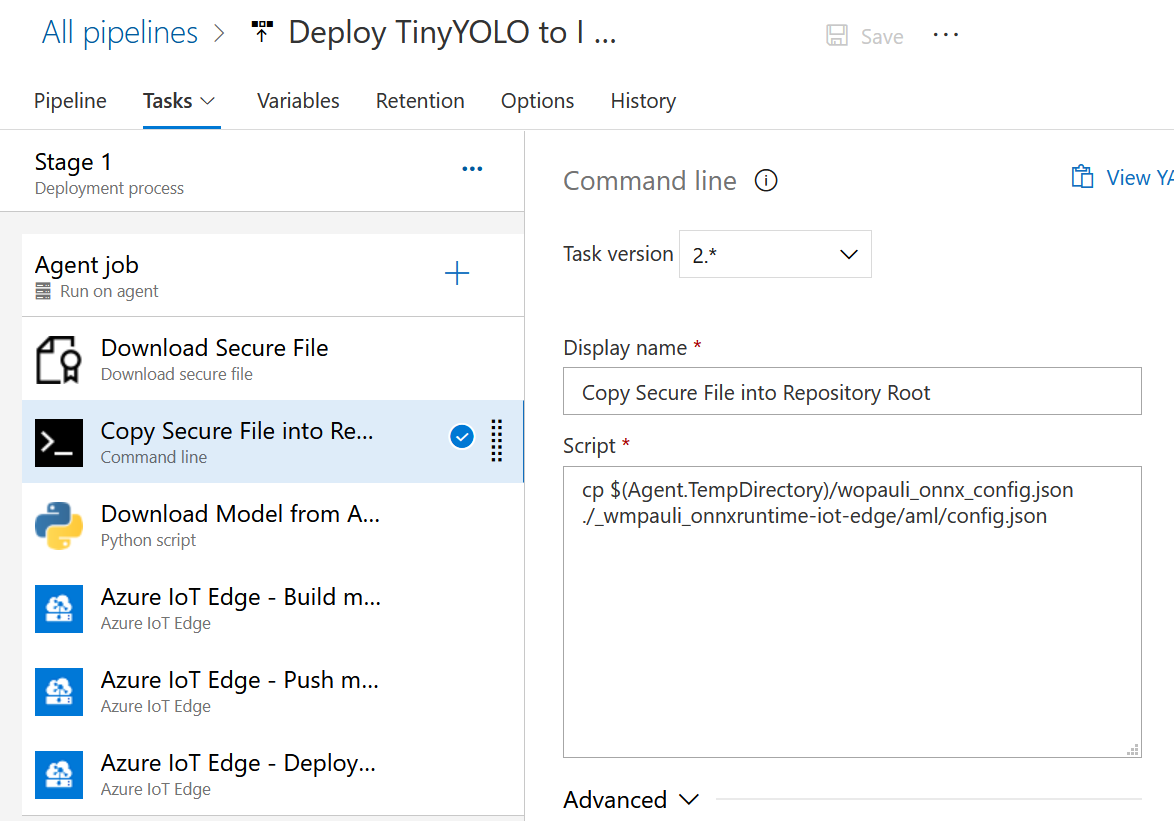Image resolution: width=1174 pixels, height=821 pixels.
Task: Click the Azure IoT Edge Deploy task icon
Action: pyautogui.click(x=58, y=775)
